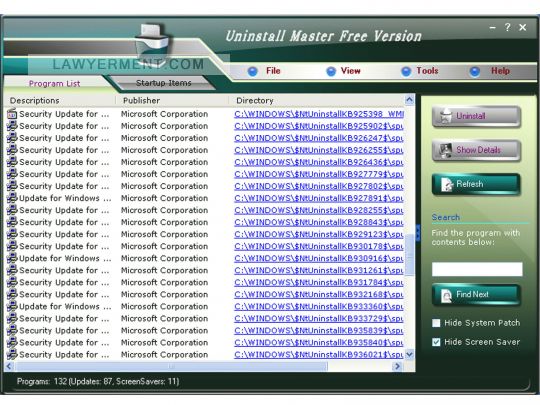Open the File menu
The height and width of the screenshot is (405, 540).
[273, 71]
